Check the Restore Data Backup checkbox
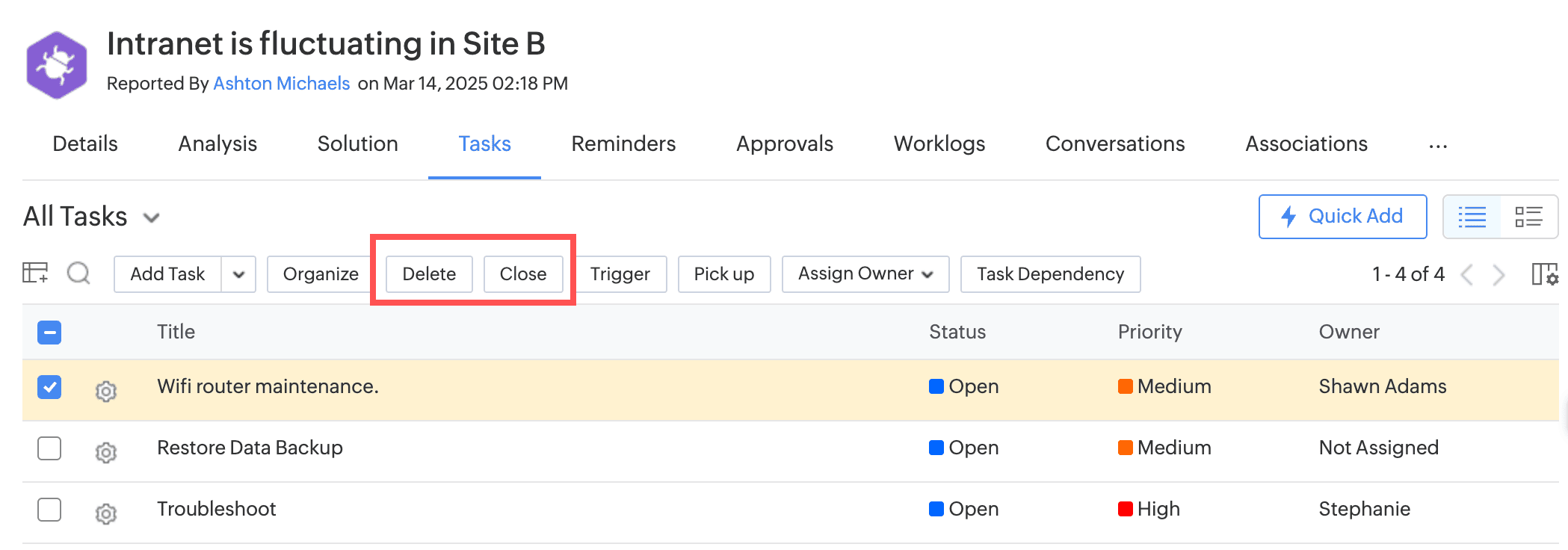This screenshot has width=1568, height=550. [49, 448]
